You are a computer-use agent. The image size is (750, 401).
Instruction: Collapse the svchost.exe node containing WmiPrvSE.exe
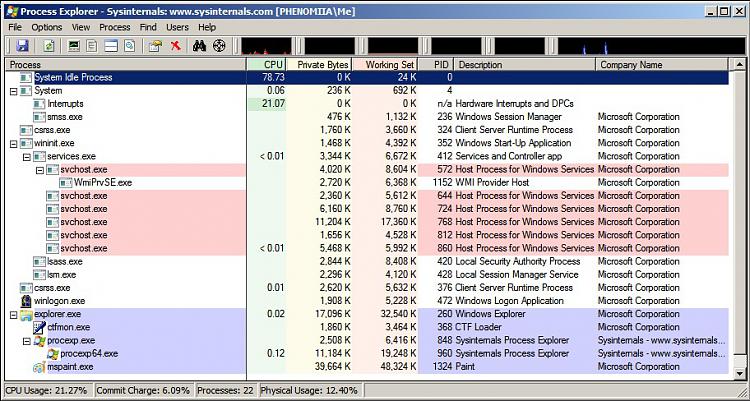(40, 170)
